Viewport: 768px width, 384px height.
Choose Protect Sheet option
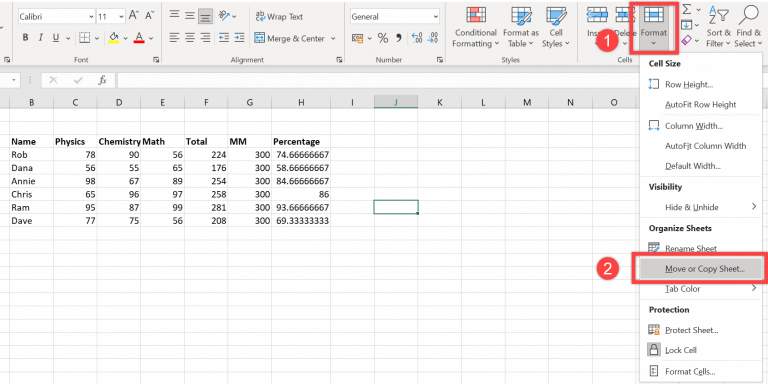pyautogui.click(x=700, y=330)
